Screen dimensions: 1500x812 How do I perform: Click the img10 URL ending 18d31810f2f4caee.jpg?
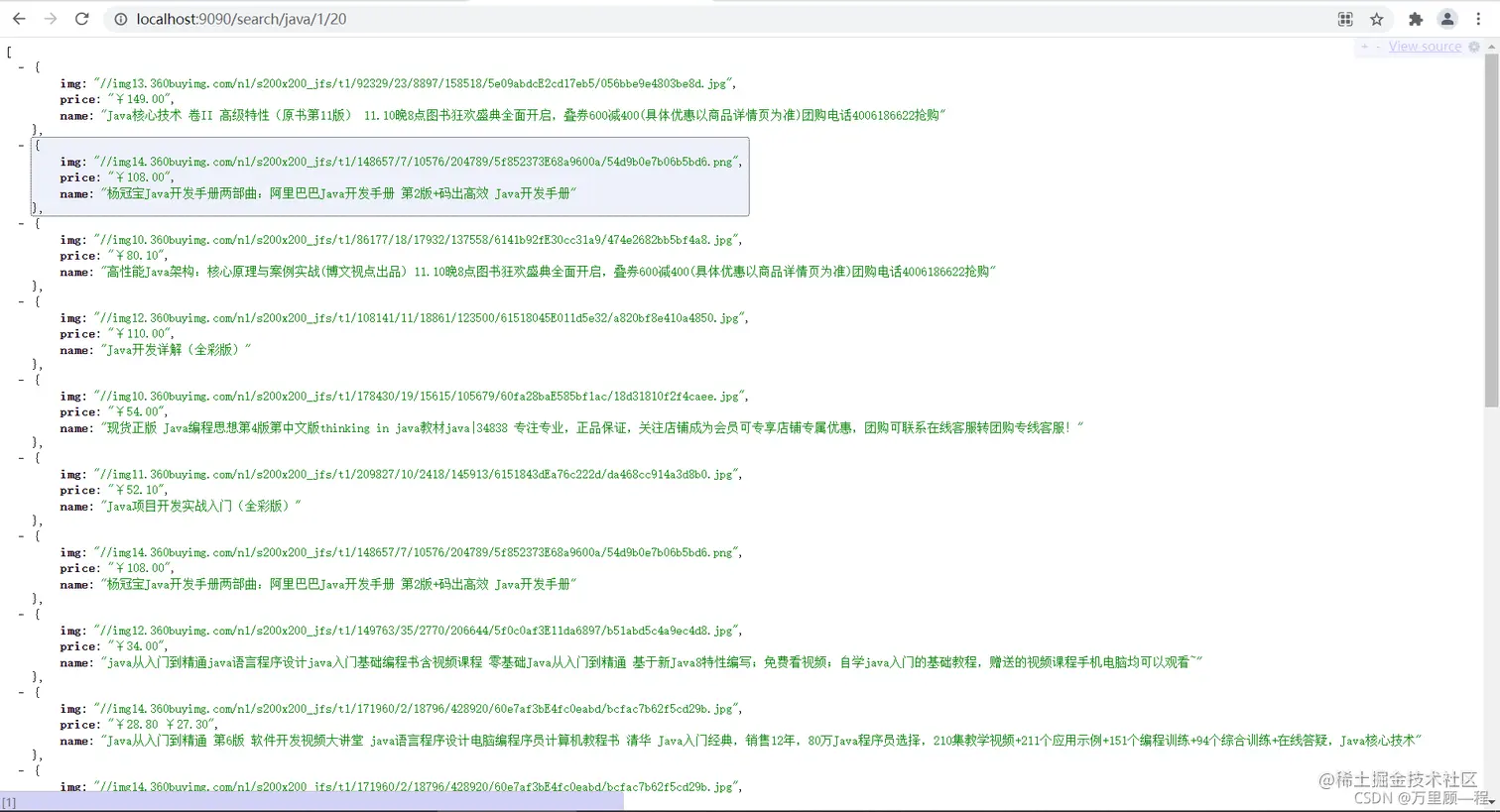point(420,397)
